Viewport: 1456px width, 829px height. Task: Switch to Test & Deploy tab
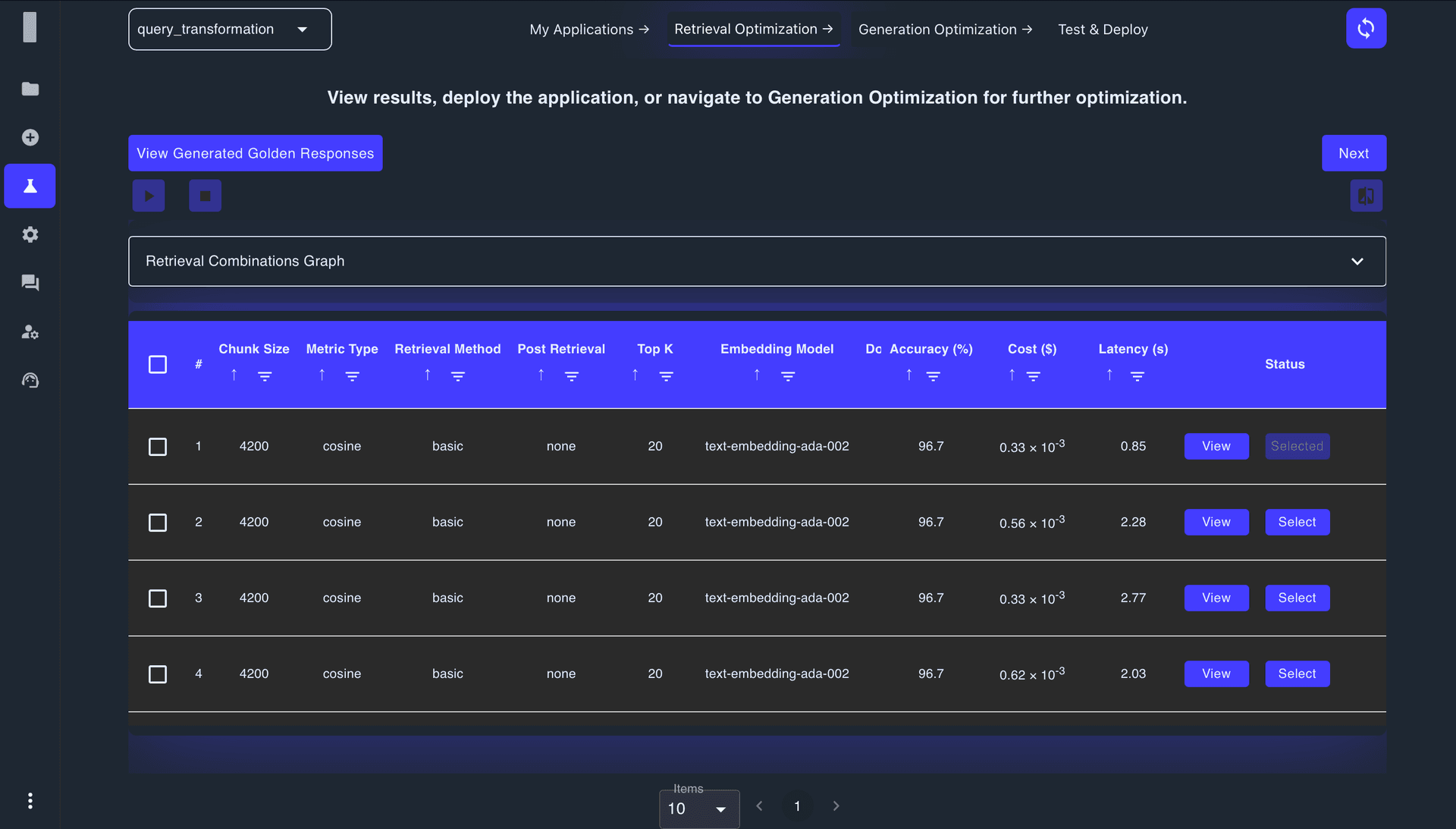tap(1103, 30)
